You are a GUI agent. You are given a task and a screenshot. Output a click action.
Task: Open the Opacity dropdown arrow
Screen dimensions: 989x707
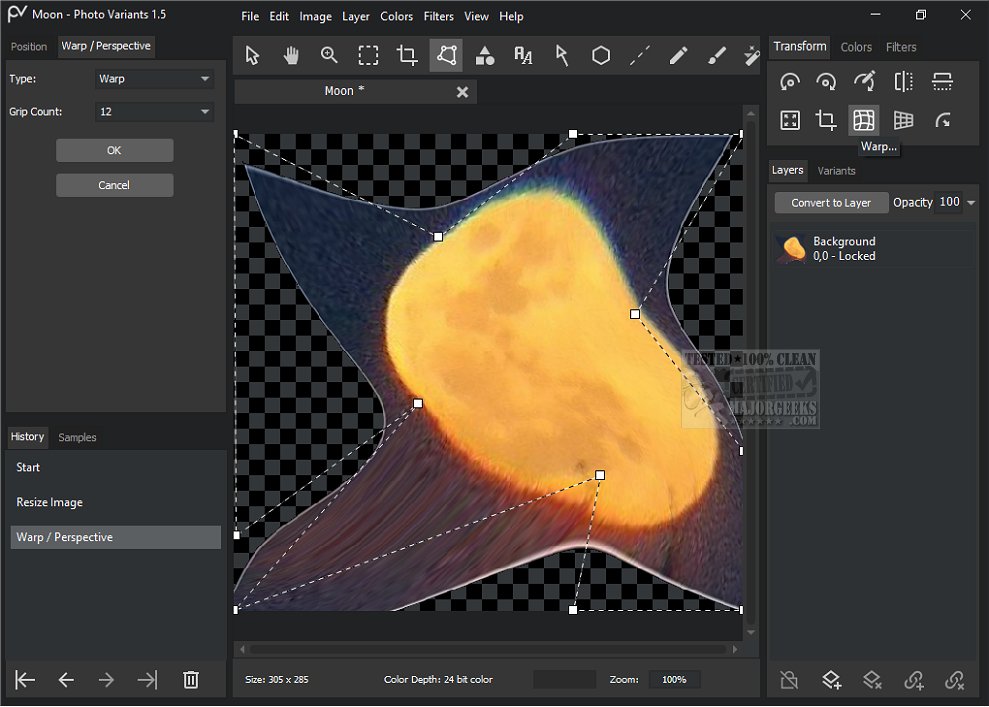(971, 203)
